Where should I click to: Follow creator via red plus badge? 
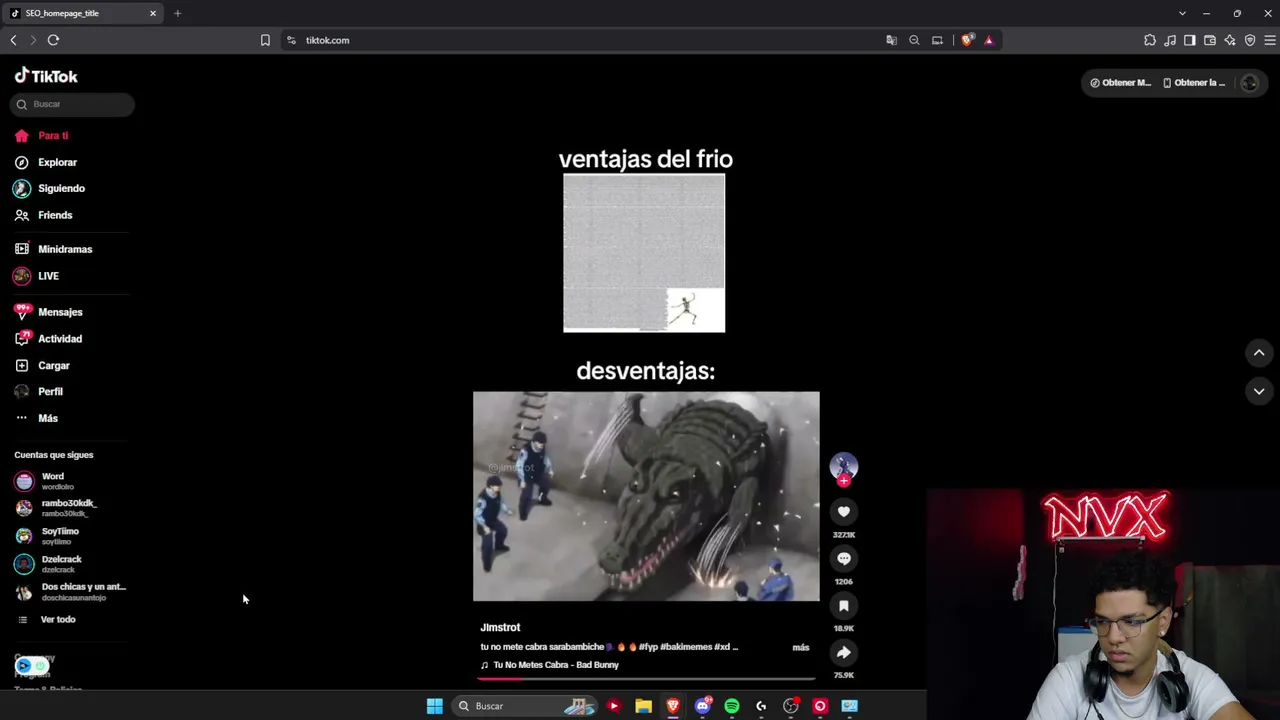[x=844, y=481]
